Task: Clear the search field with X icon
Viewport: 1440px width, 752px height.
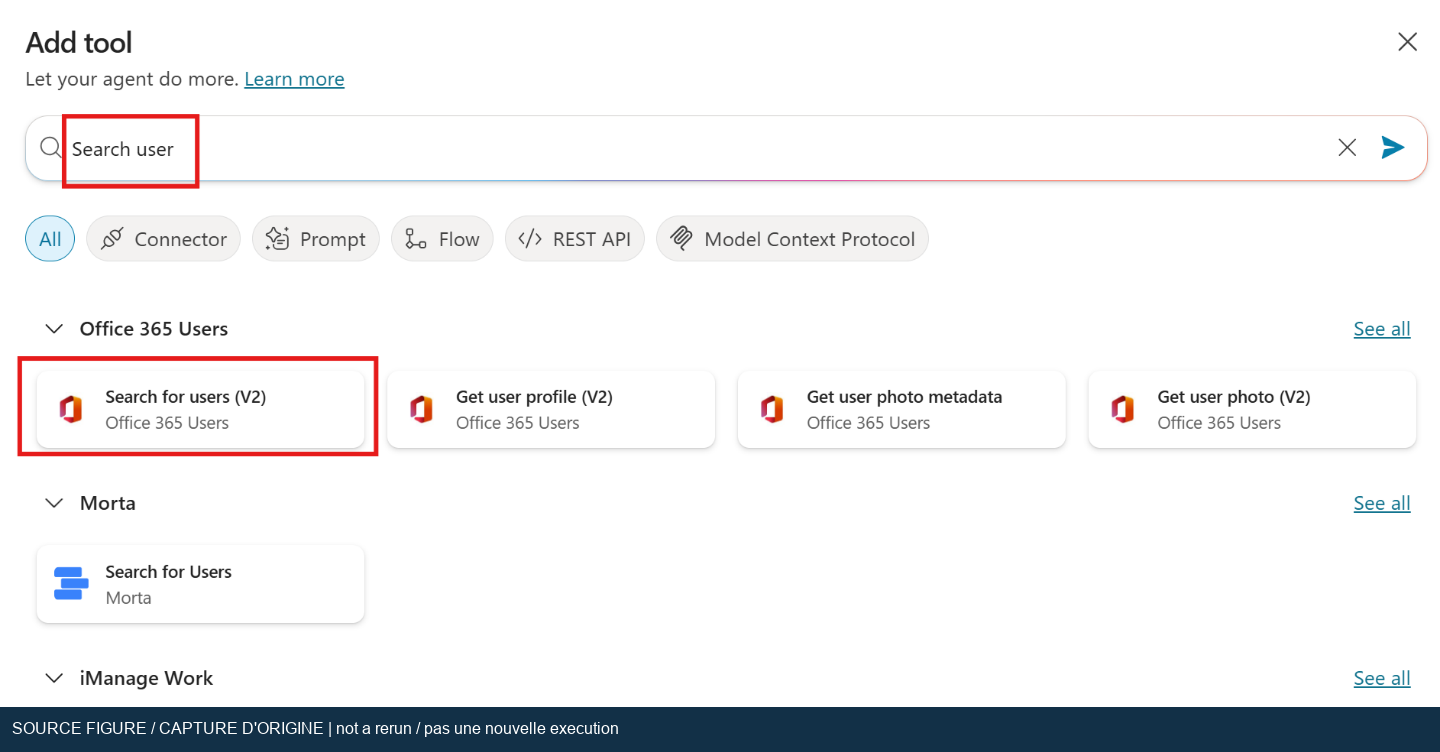Action: click(1347, 148)
